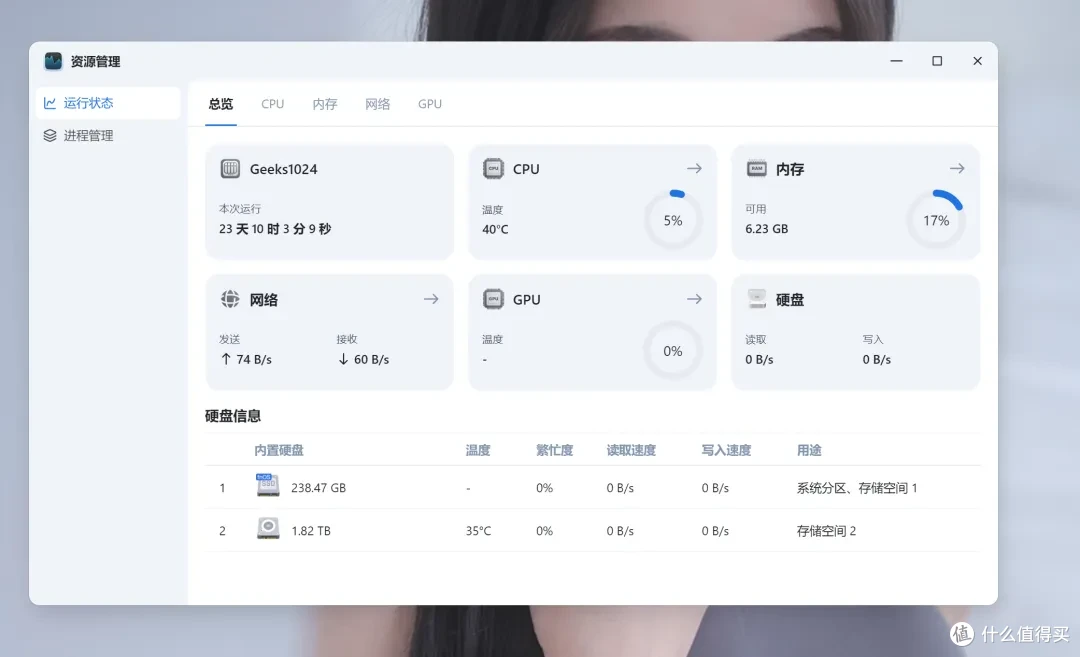Image resolution: width=1080 pixels, height=657 pixels.
Task: Click the Geeks1024 hostname text
Action: click(x=283, y=169)
